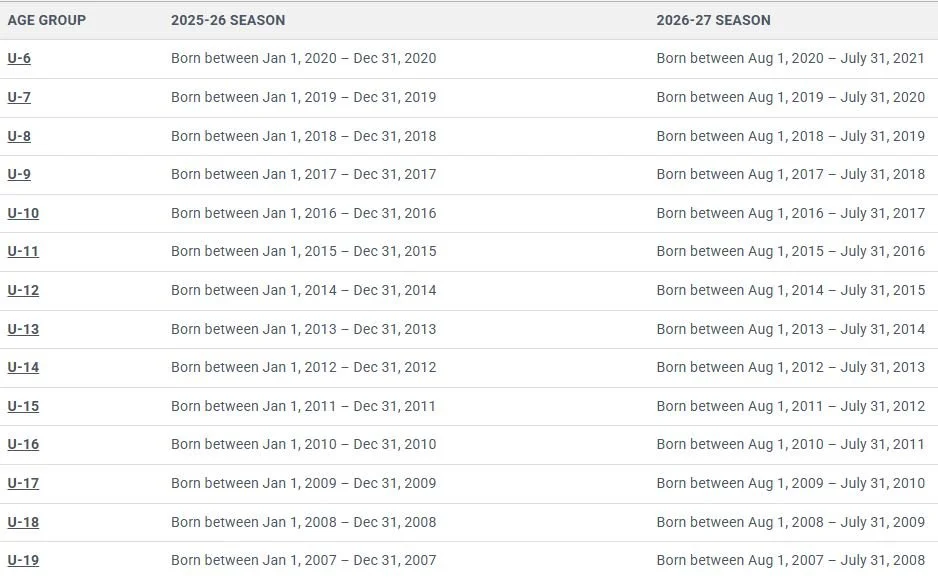Open the U-9 age group link

19,174
